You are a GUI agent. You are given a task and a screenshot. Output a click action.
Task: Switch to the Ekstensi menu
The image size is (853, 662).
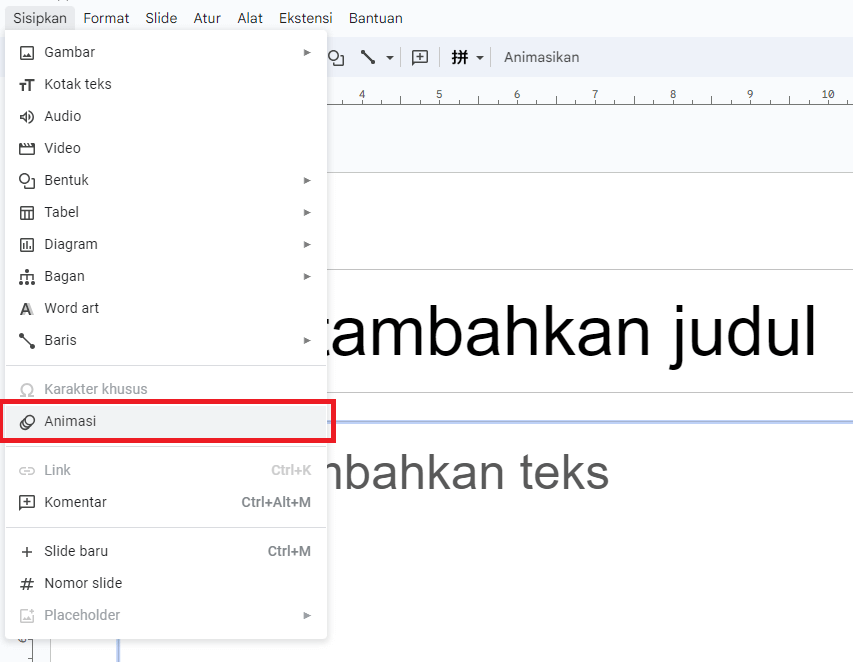click(x=305, y=17)
